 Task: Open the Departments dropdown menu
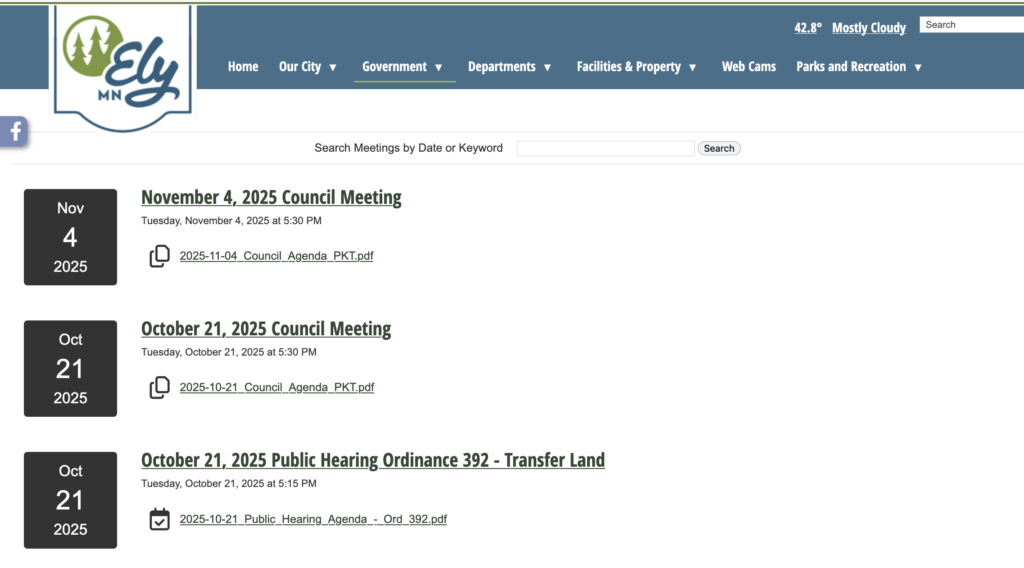coord(509,67)
